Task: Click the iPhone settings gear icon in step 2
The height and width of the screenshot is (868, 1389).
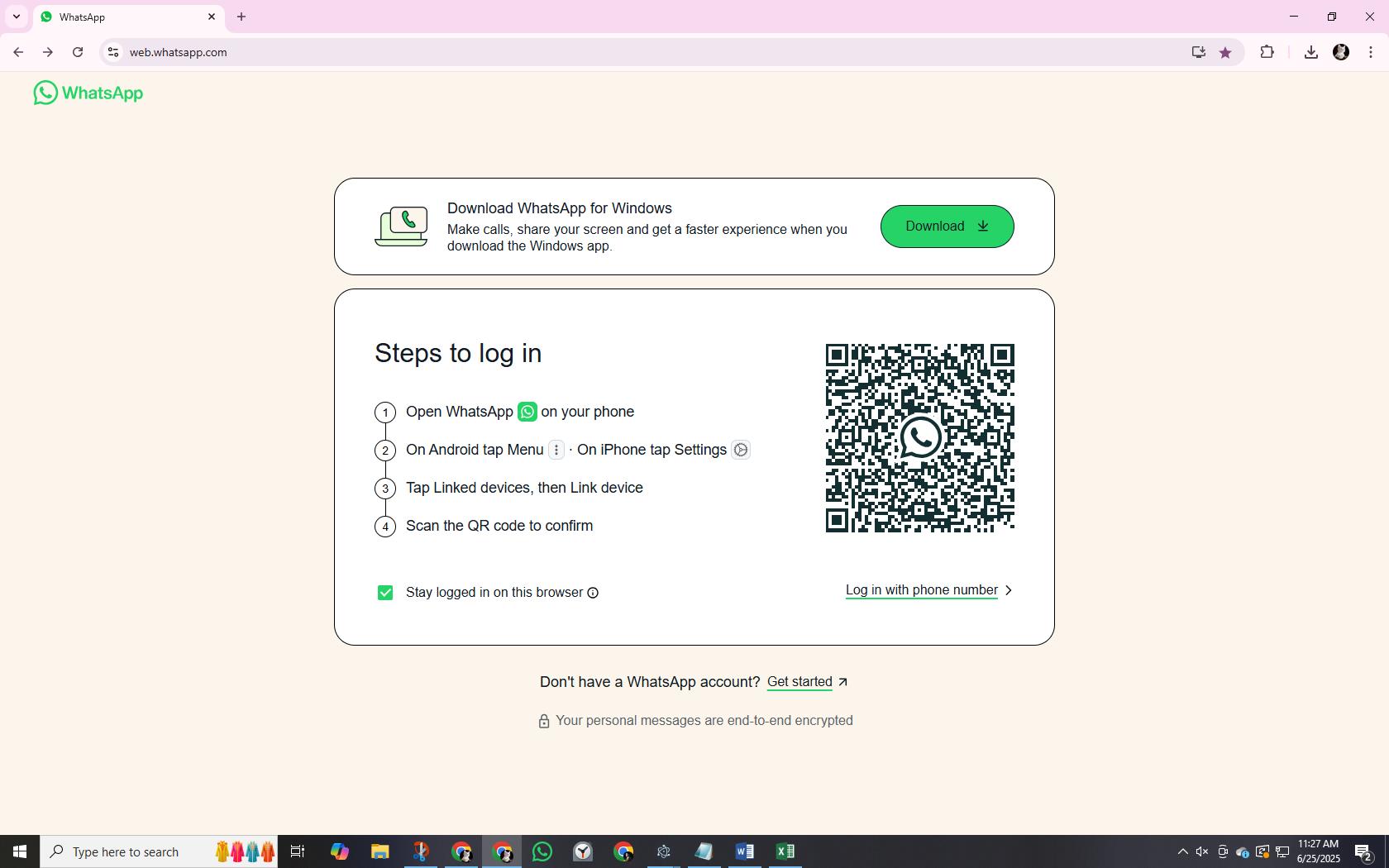Action: [x=741, y=450]
